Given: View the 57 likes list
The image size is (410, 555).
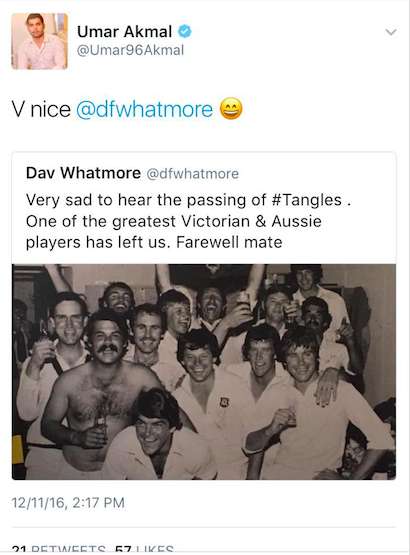Looking at the screenshot, I should click(x=144, y=550).
